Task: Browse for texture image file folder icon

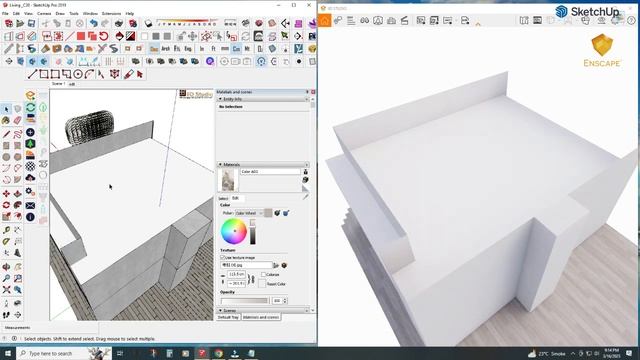Action: click(x=276, y=265)
